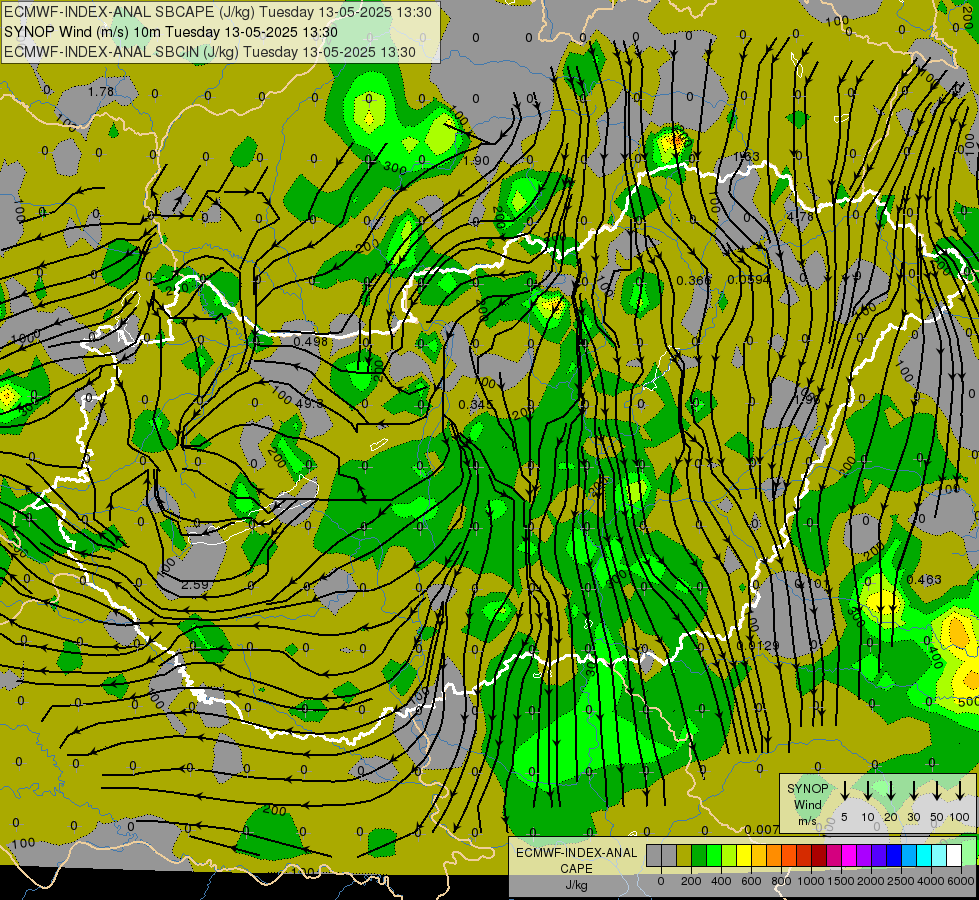Click the 20 m/s wind arrow in legend
This screenshot has height=900, width=979.
point(890,791)
